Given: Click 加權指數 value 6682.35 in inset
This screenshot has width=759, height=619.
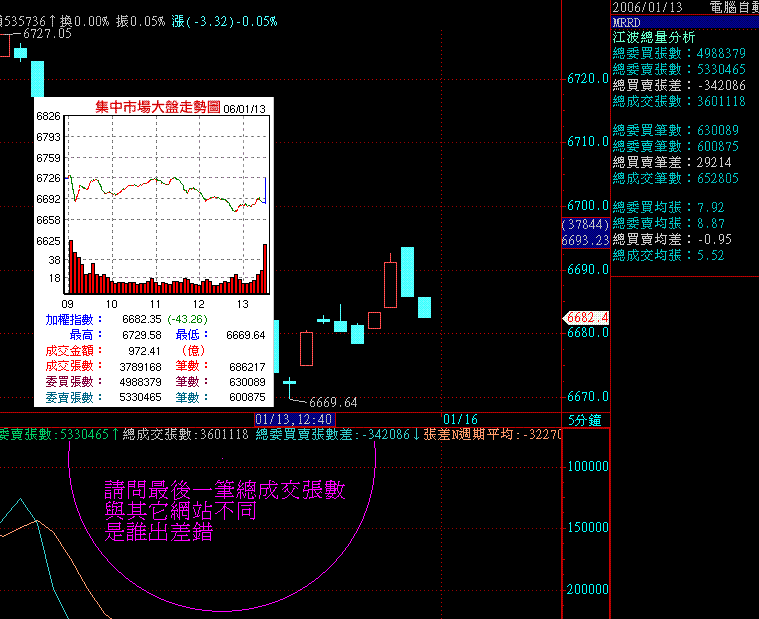Looking at the screenshot, I should (x=141, y=319).
